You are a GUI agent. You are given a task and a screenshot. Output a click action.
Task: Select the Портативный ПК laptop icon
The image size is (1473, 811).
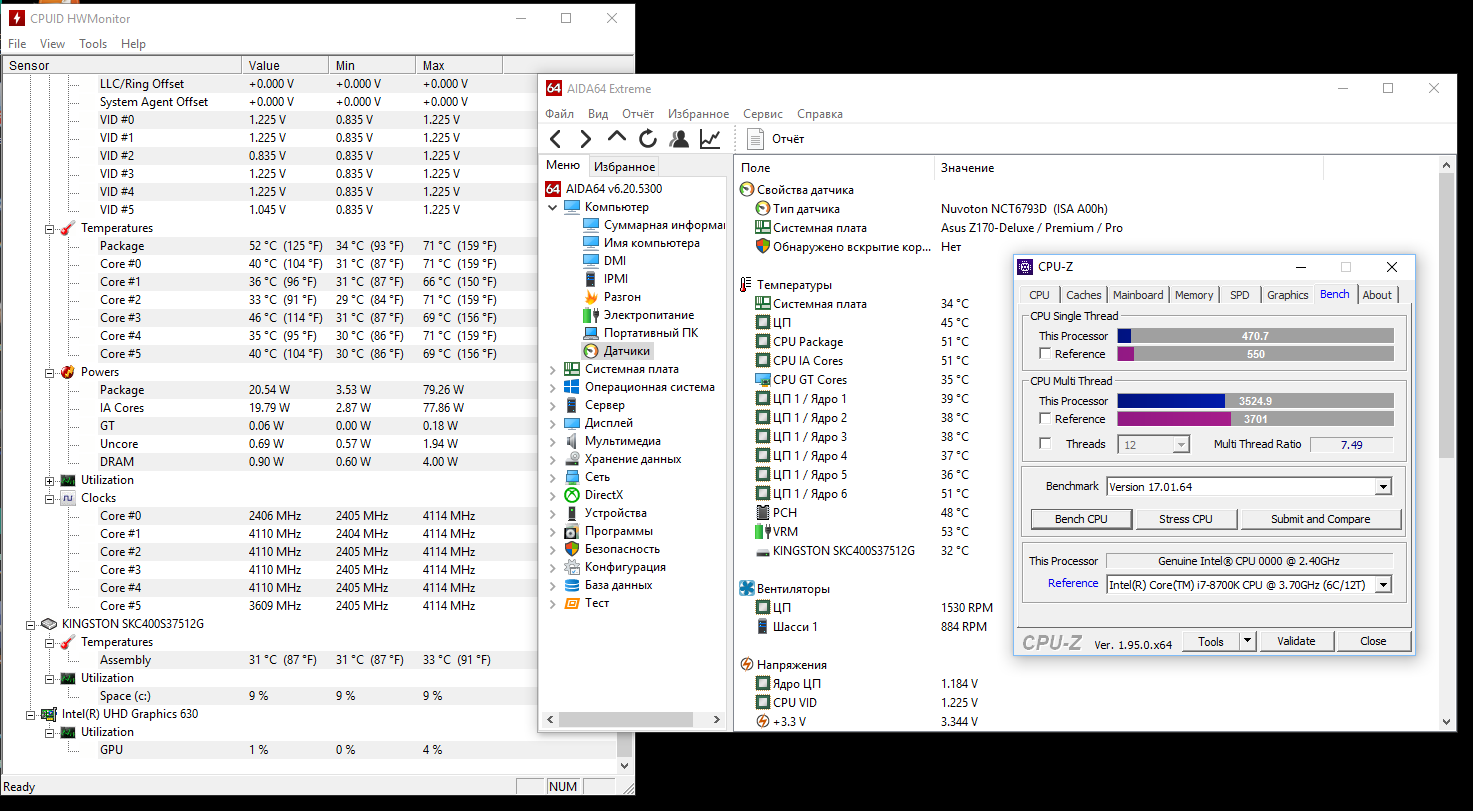(590, 333)
